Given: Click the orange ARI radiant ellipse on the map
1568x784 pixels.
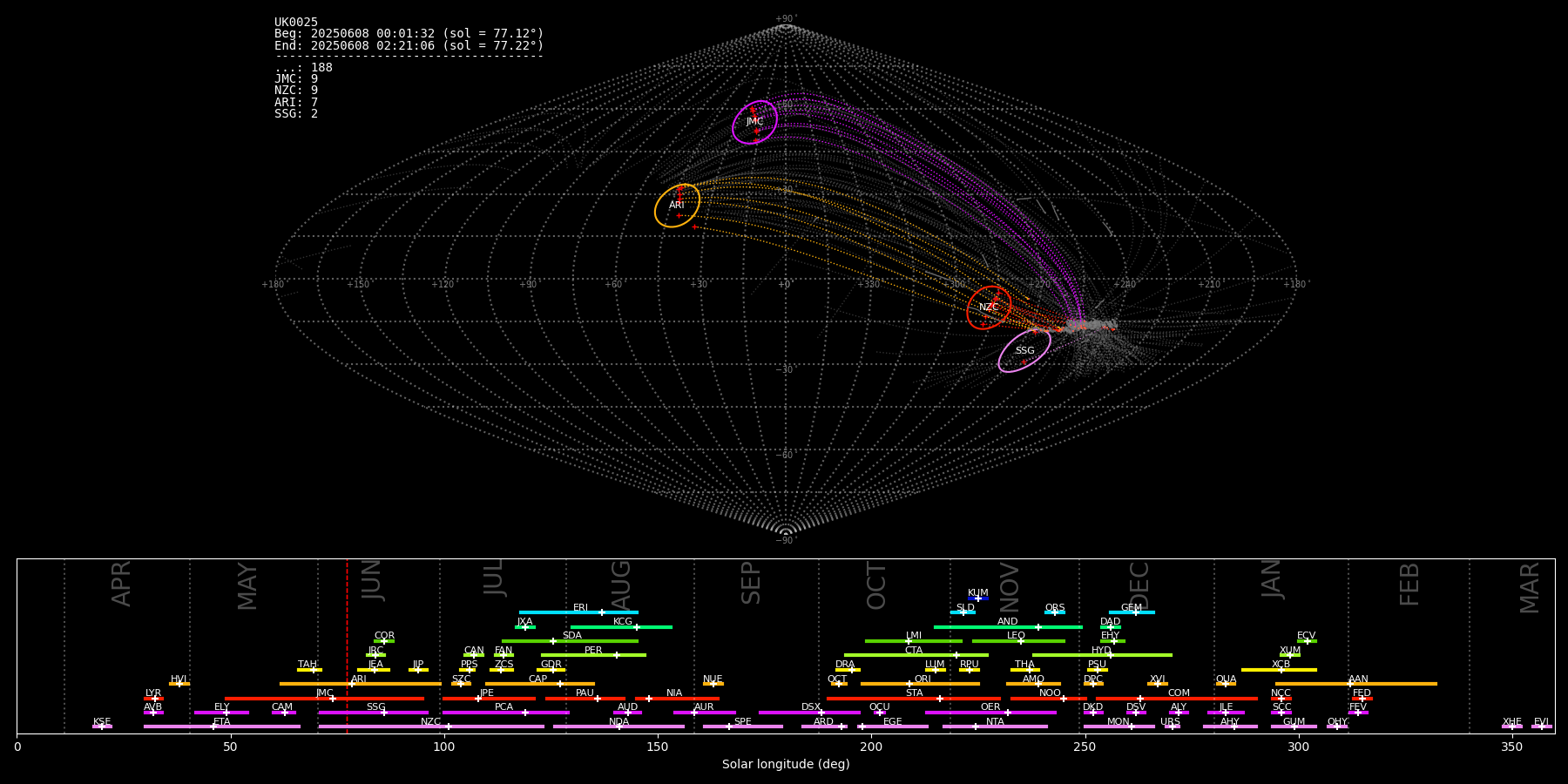Looking at the screenshot, I should (x=677, y=206).
